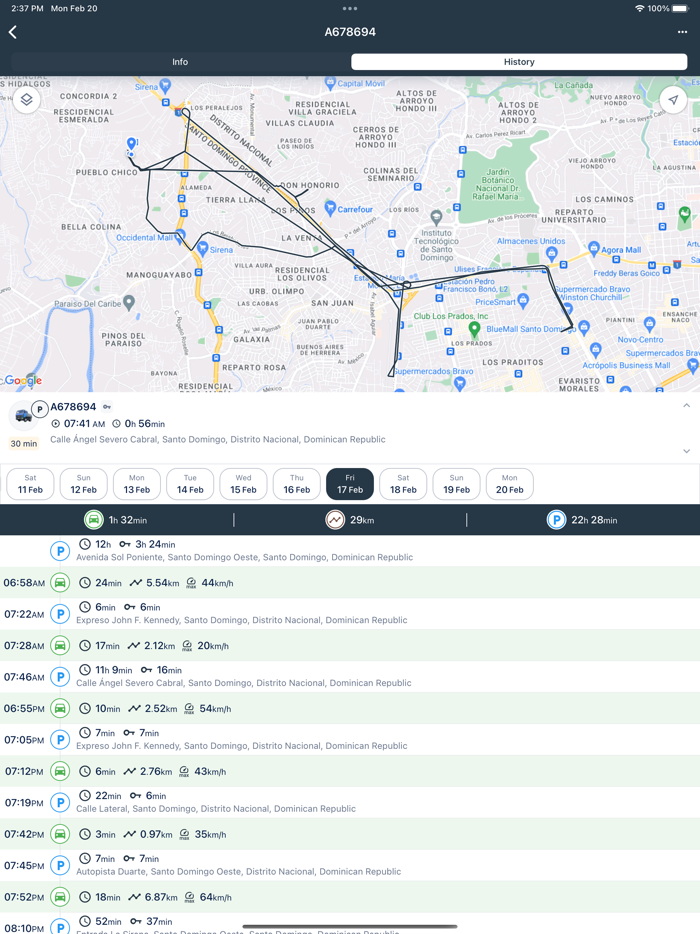This screenshot has width=700, height=934.
Task: Tap the Agora Mall marker on map
Action: pyautogui.click(x=593, y=248)
